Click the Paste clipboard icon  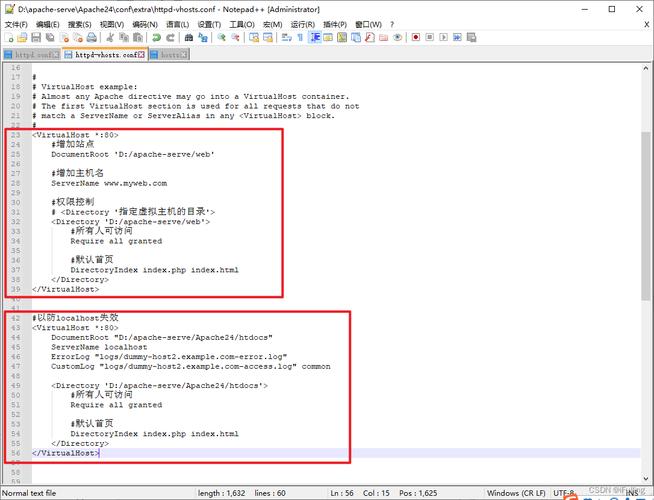pyautogui.click(x=138, y=38)
